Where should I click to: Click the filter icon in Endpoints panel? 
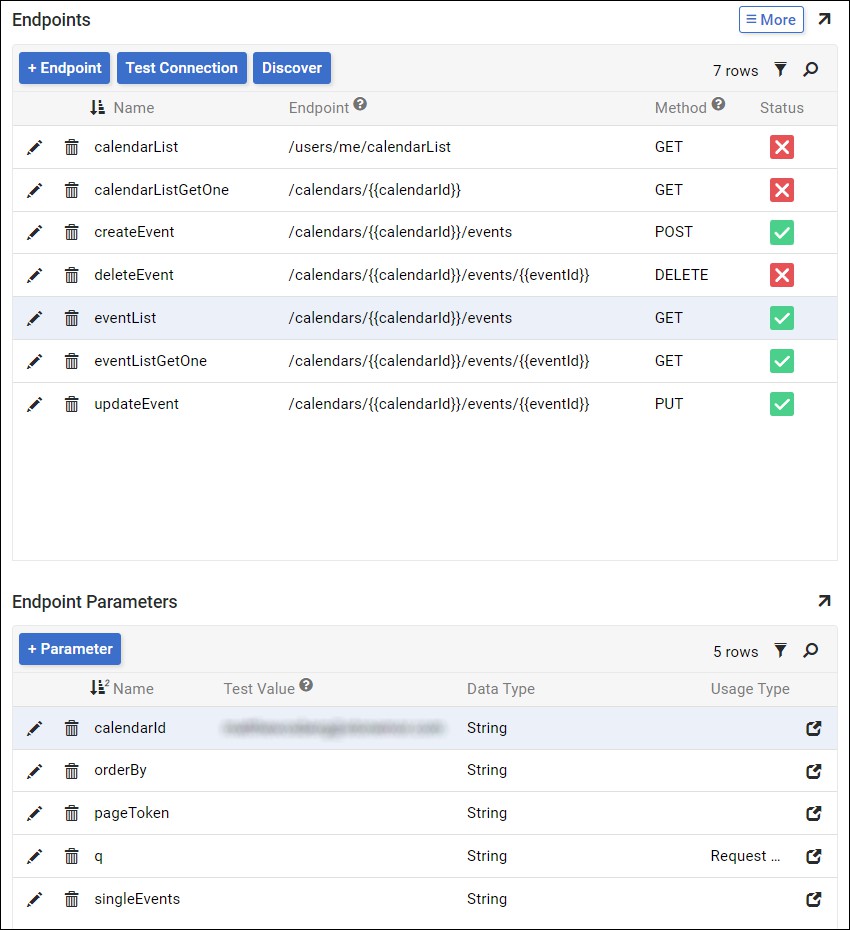781,70
